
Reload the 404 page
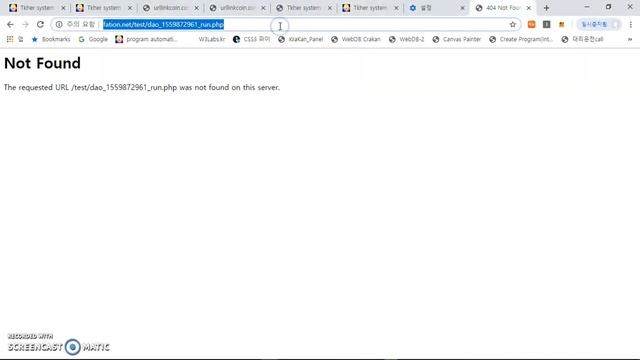click(40, 24)
